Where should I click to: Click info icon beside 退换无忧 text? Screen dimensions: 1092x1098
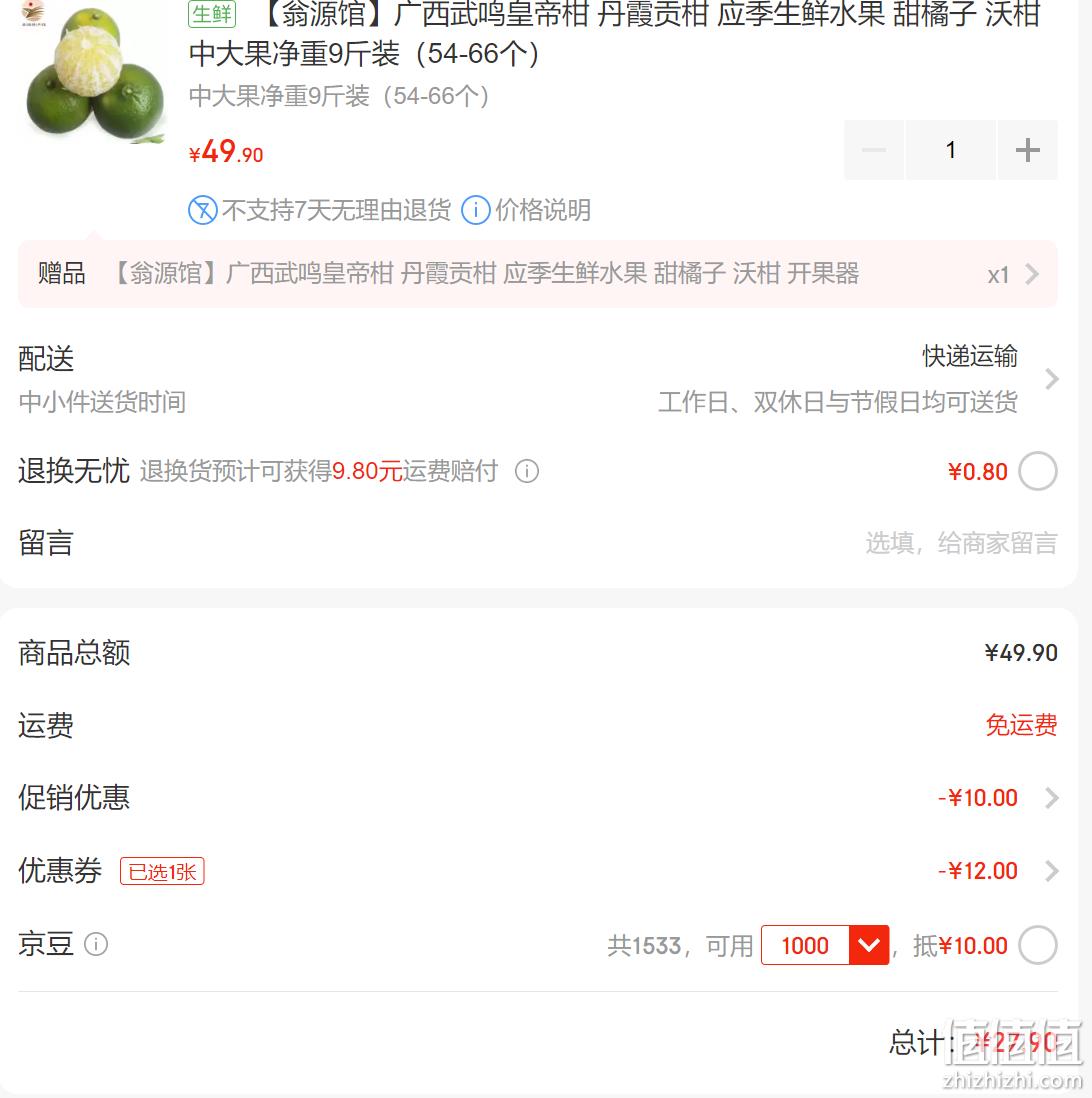(527, 471)
